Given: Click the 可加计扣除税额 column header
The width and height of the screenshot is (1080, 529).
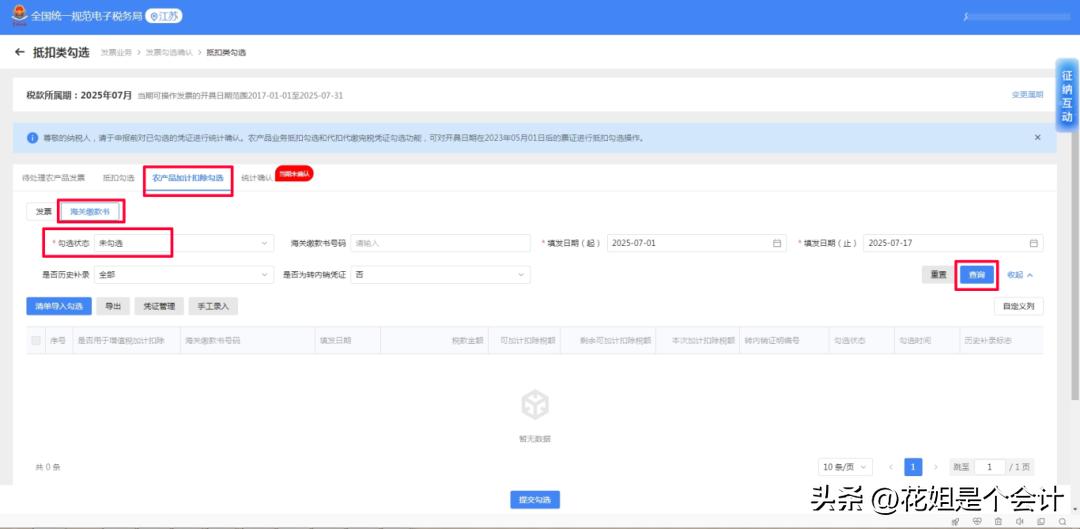Looking at the screenshot, I should tap(528, 340).
